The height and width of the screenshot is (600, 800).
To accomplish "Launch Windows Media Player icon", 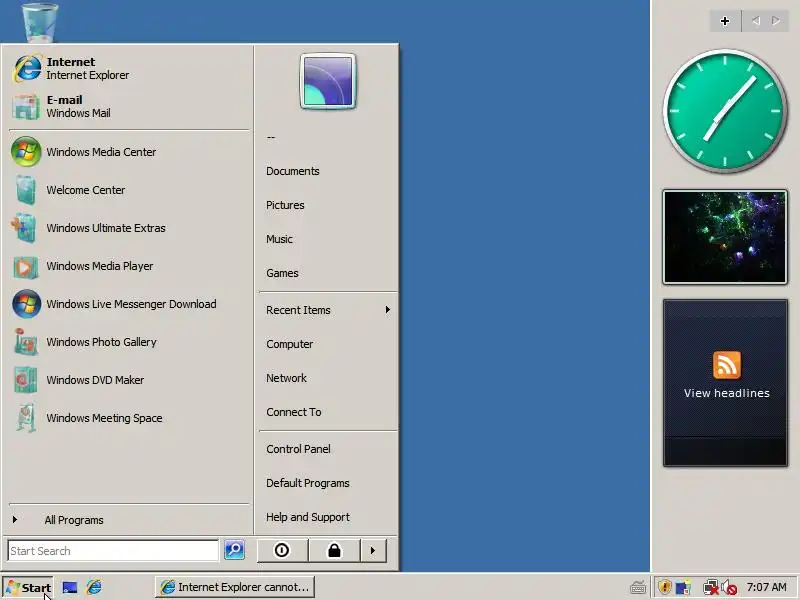I will pyautogui.click(x=26, y=266).
